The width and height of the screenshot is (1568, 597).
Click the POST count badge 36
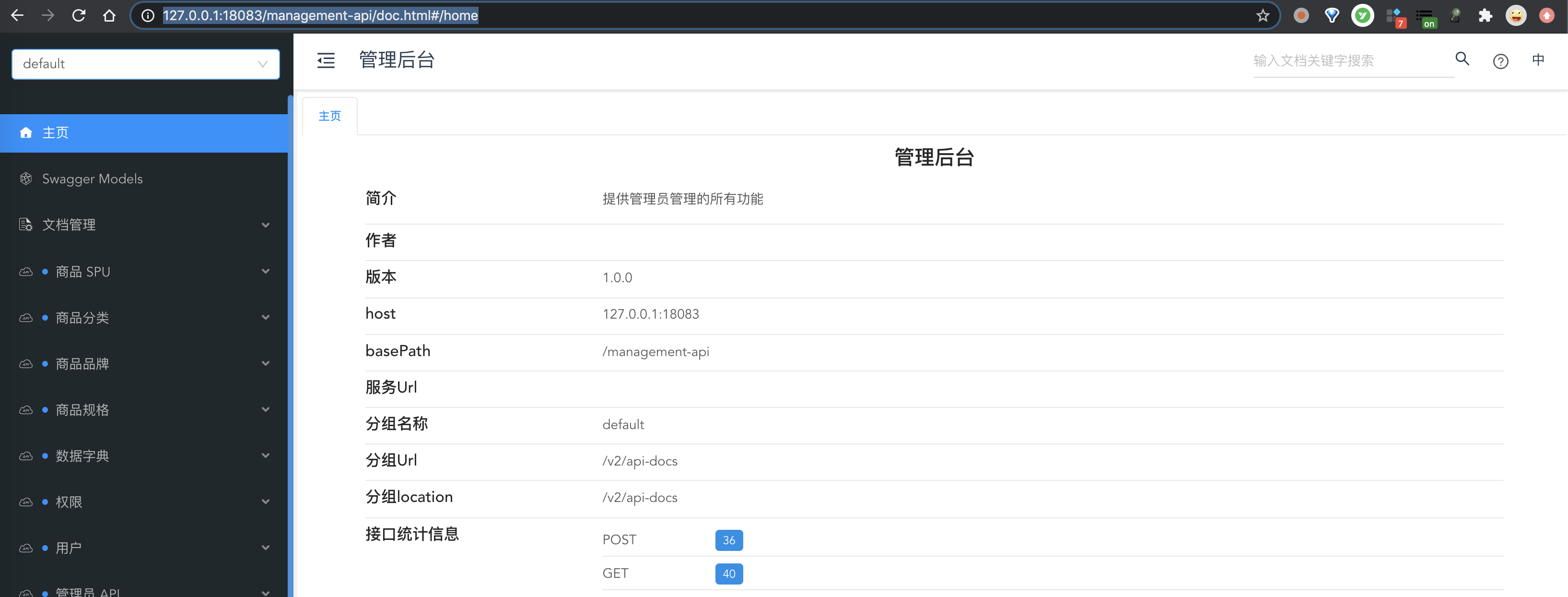[728, 540]
